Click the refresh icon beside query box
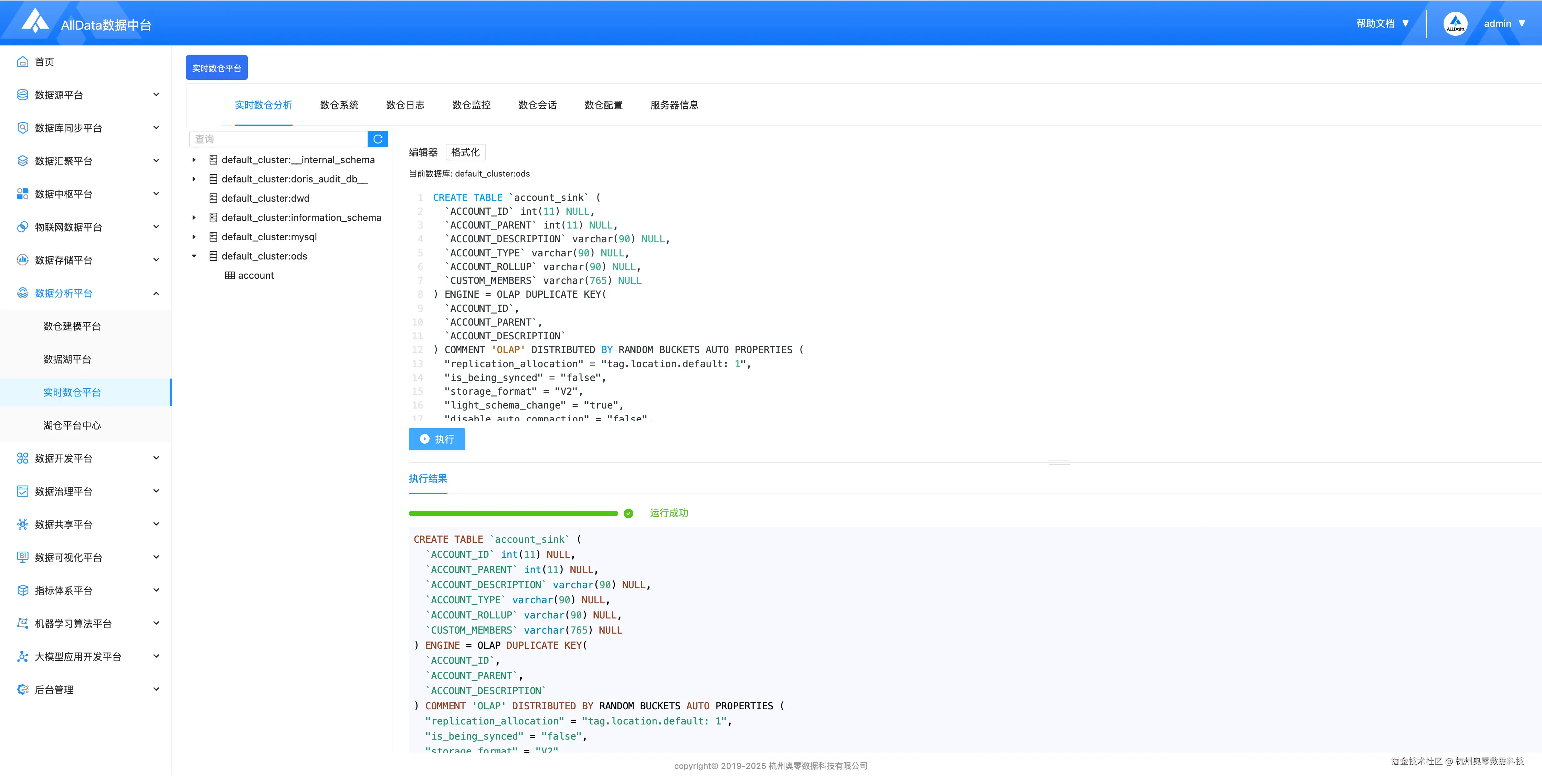This screenshot has height=784, width=1542. pyautogui.click(x=378, y=139)
